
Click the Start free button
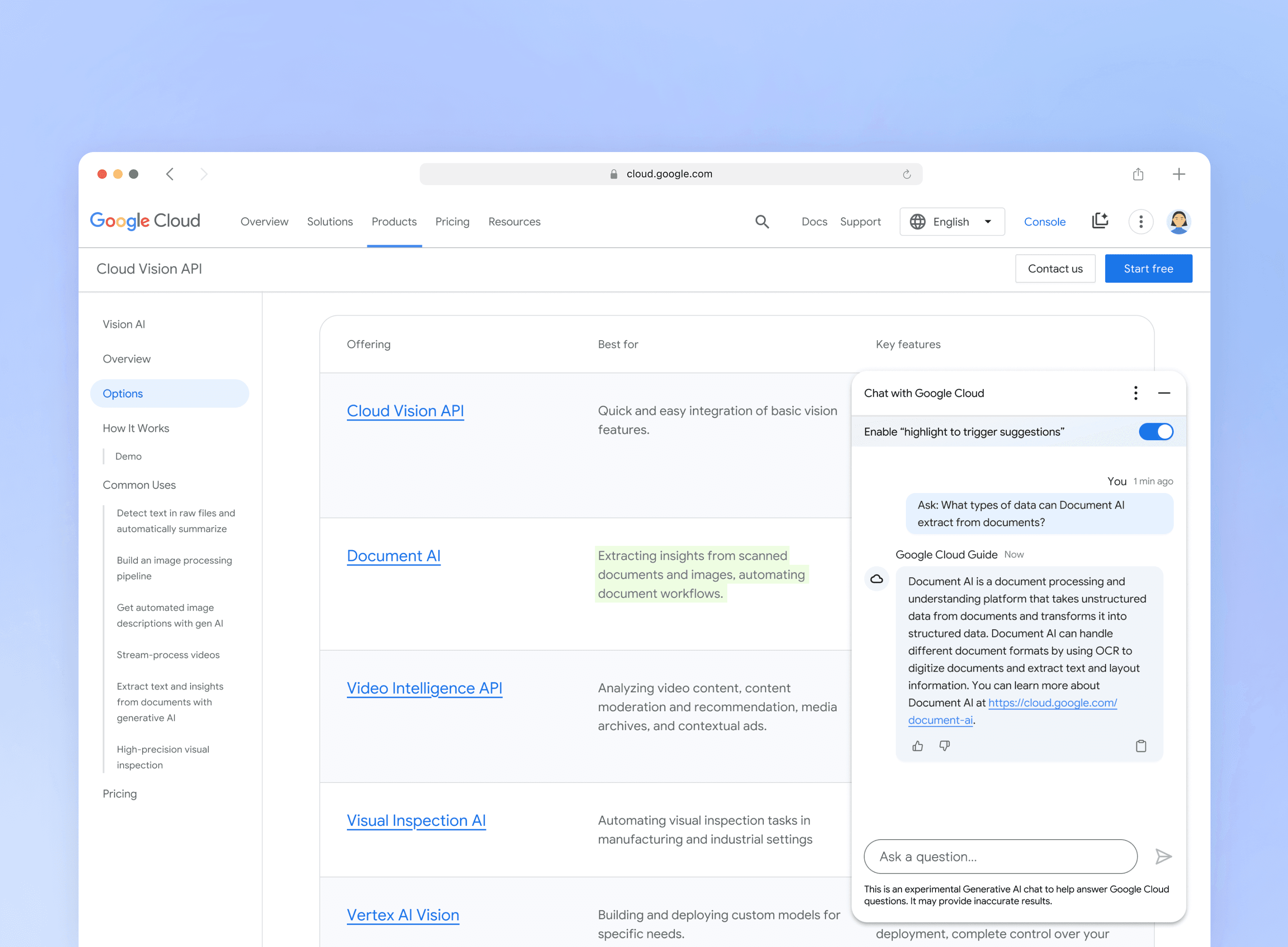(1148, 269)
